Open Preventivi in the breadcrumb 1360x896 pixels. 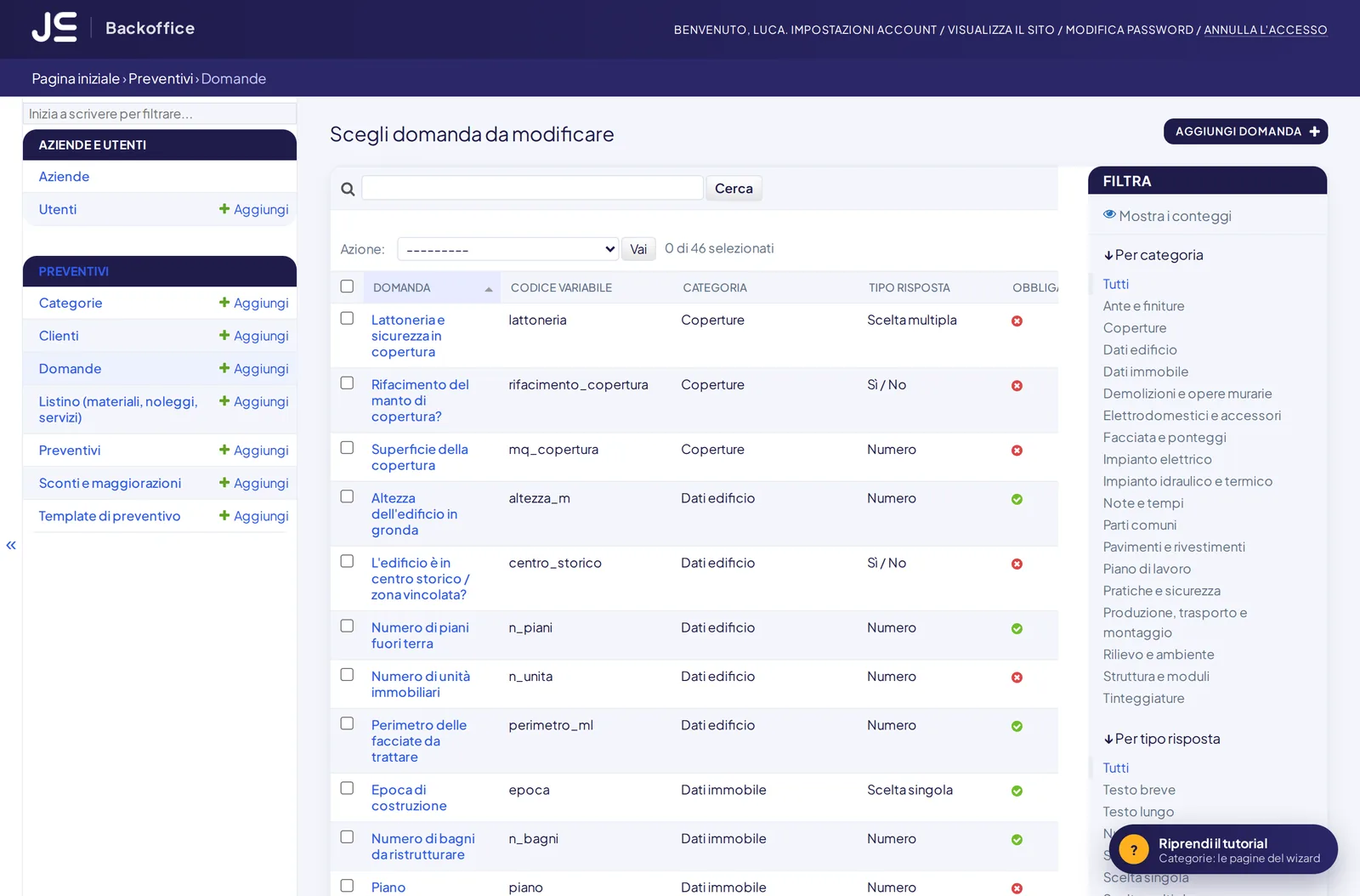click(161, 78)
